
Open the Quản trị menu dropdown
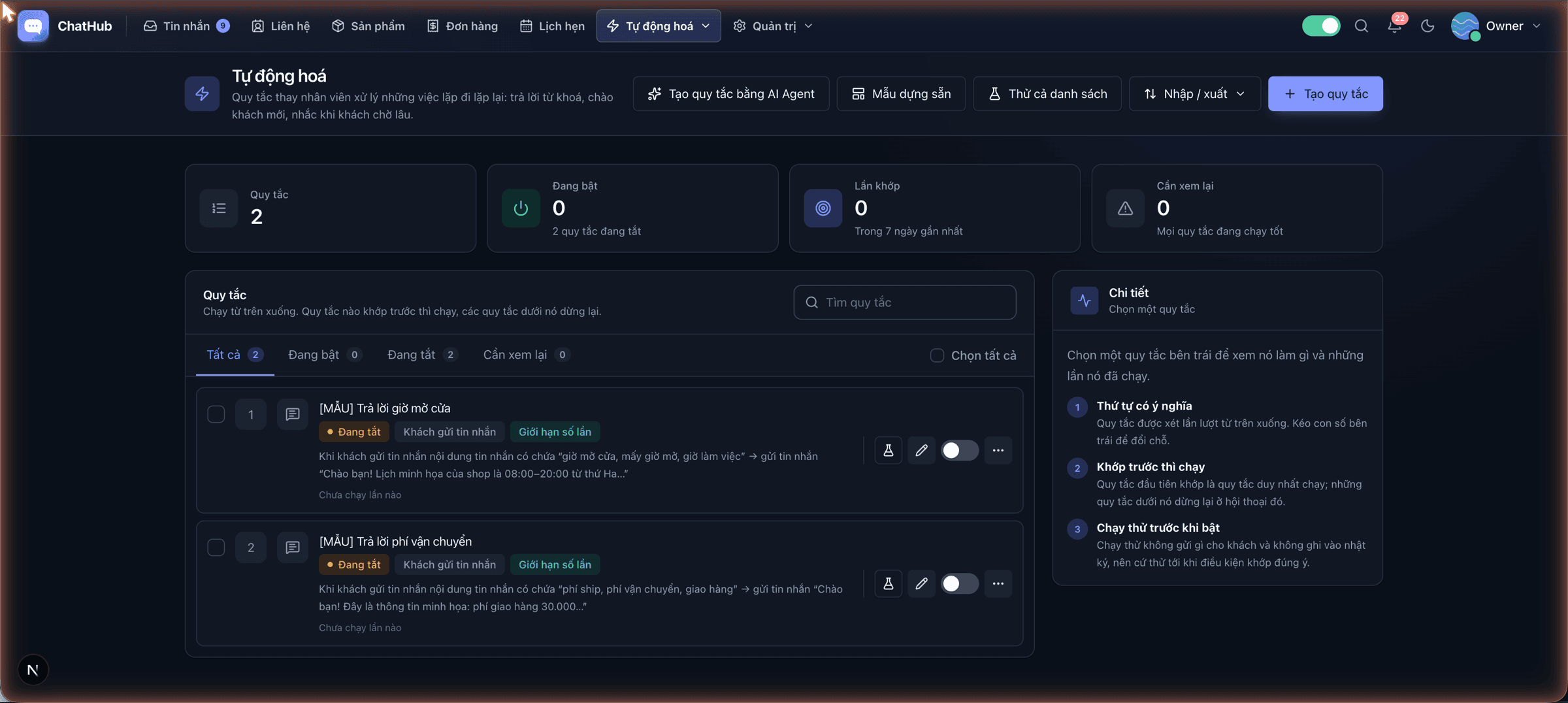point(773,26)
